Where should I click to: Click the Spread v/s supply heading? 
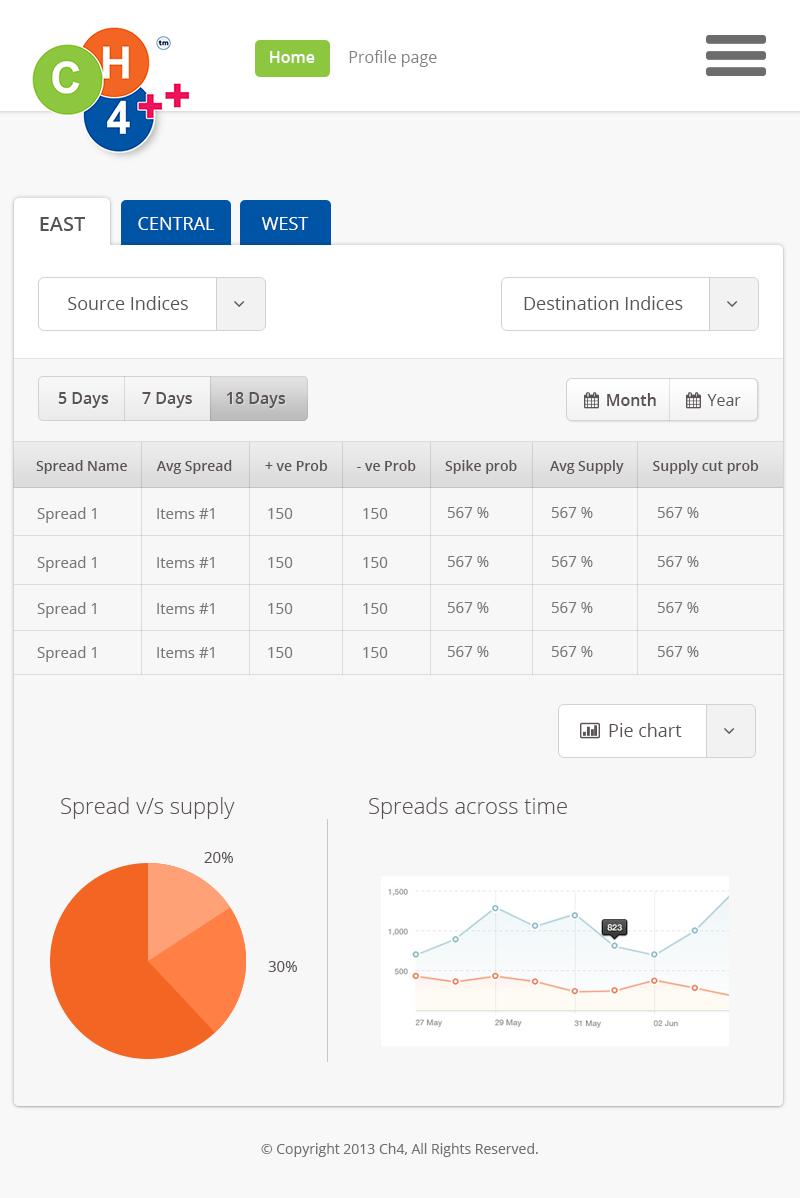click(x=147, y=807)
